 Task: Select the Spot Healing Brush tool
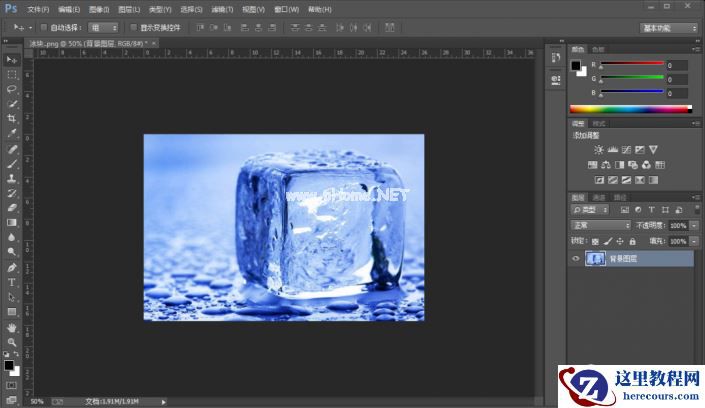click(12, 149)
